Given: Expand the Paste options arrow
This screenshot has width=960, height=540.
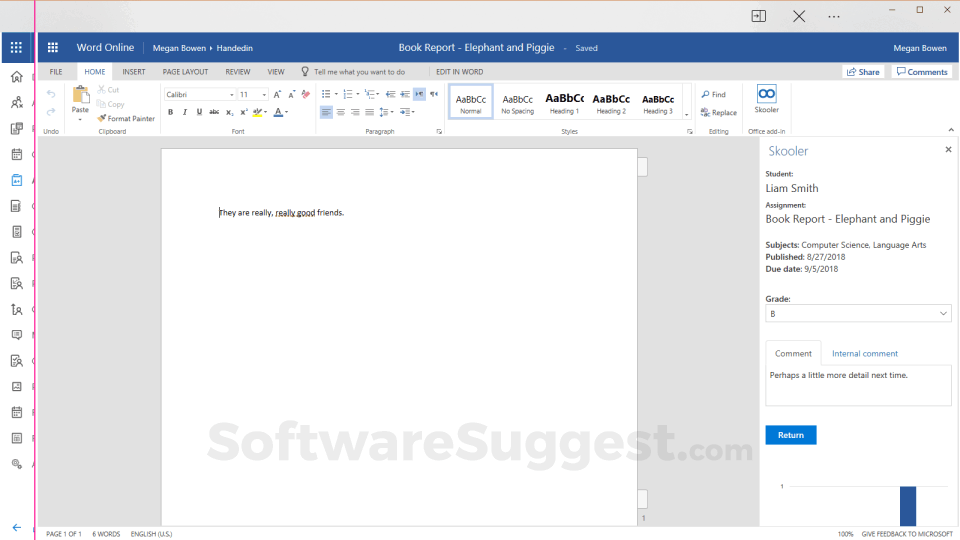Looking at the screenshot, I should coord(80,120).
